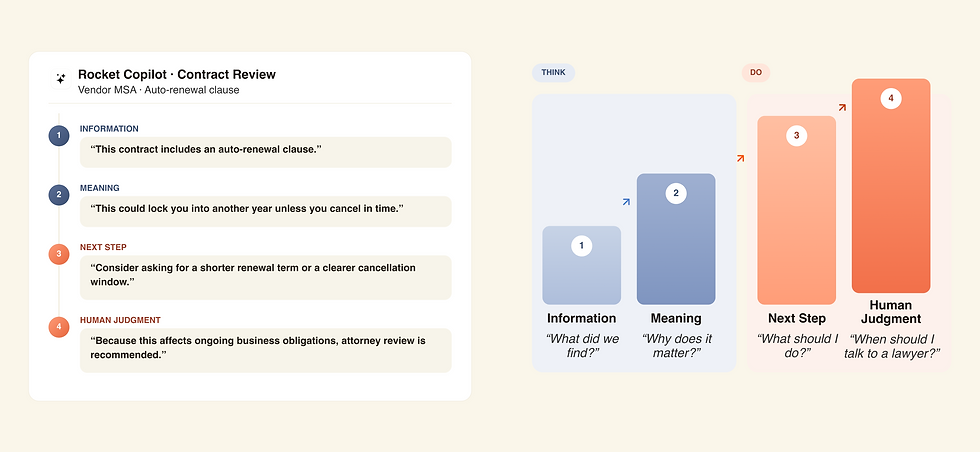Select the DO pill label

click(756, 73)
